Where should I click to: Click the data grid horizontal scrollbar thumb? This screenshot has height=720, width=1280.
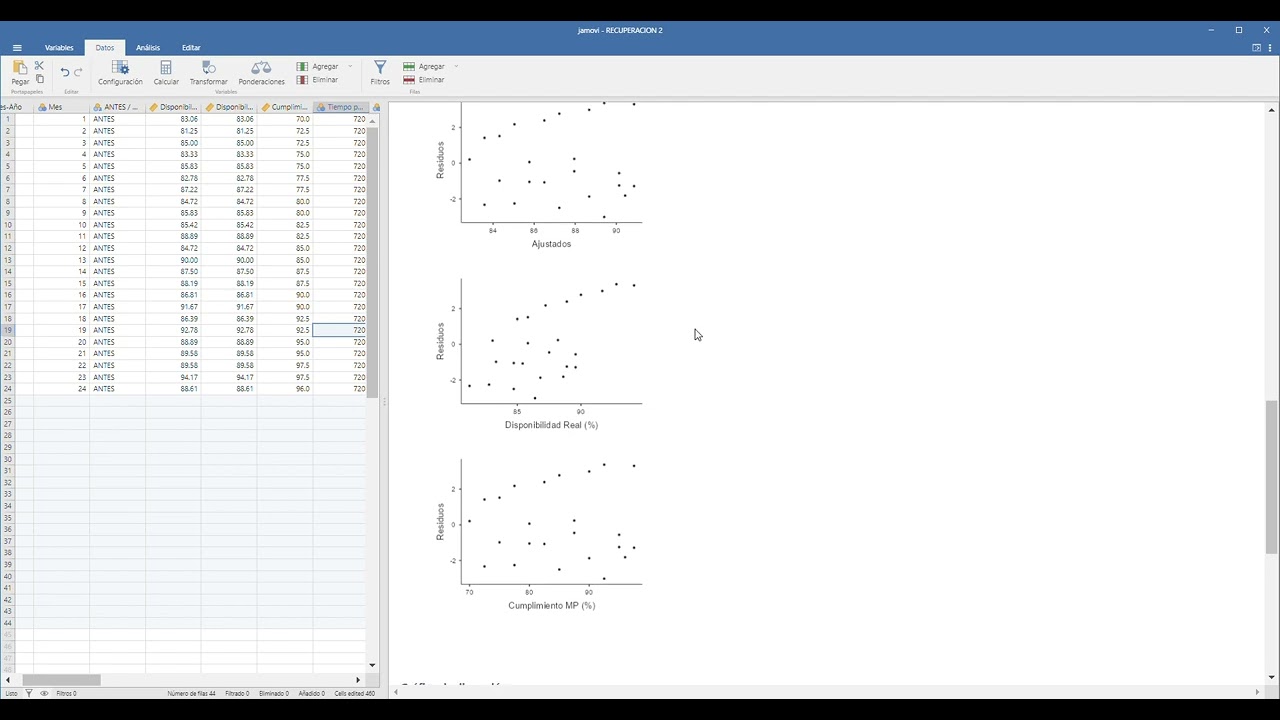click(x=61, y=680)
